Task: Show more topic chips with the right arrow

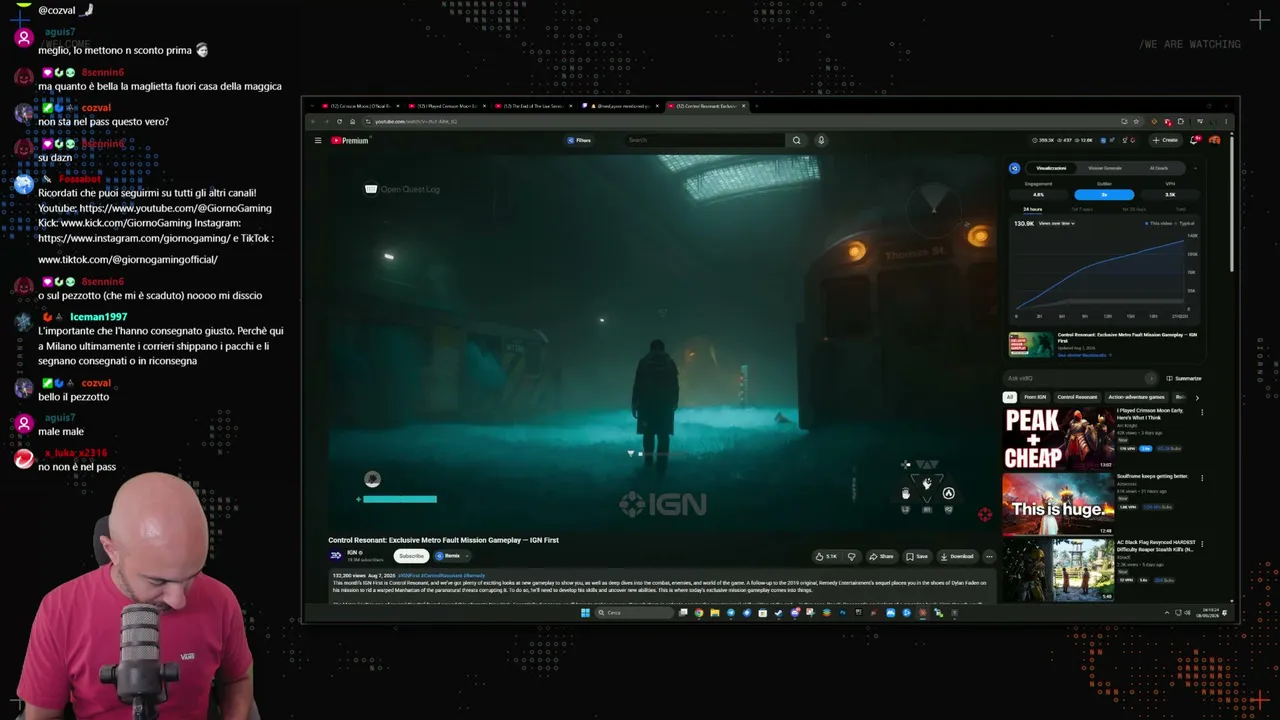Action: 1197,397
